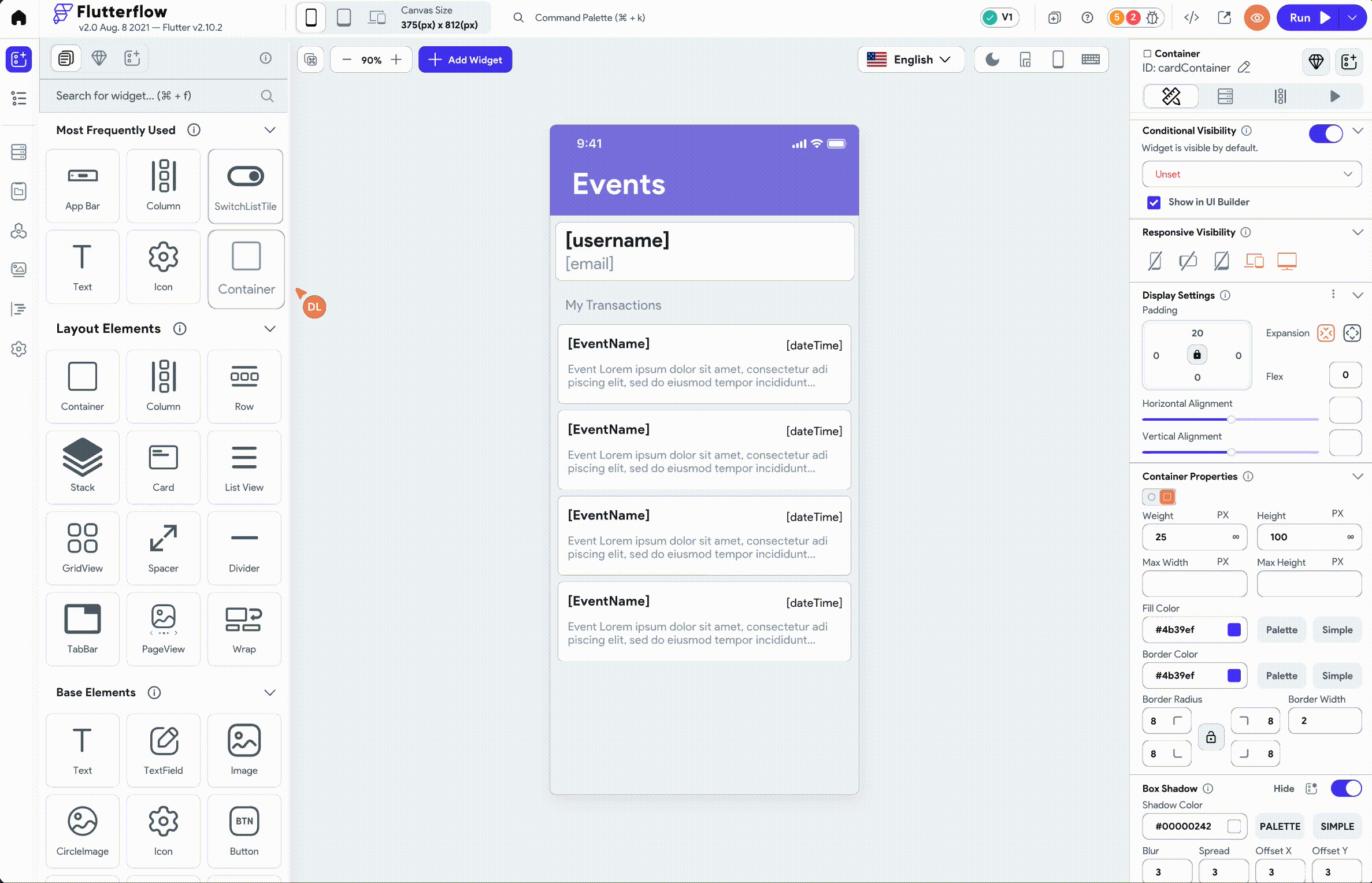Click the Add Widget button
This screenshot has height=883, width=1372.
tap(465, 59)
